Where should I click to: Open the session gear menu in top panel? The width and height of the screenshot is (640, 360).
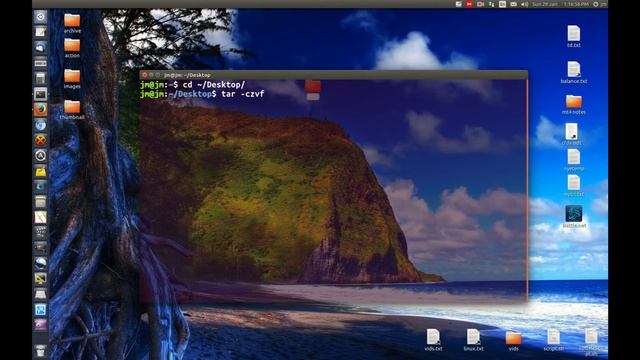[x=596, y=4]
